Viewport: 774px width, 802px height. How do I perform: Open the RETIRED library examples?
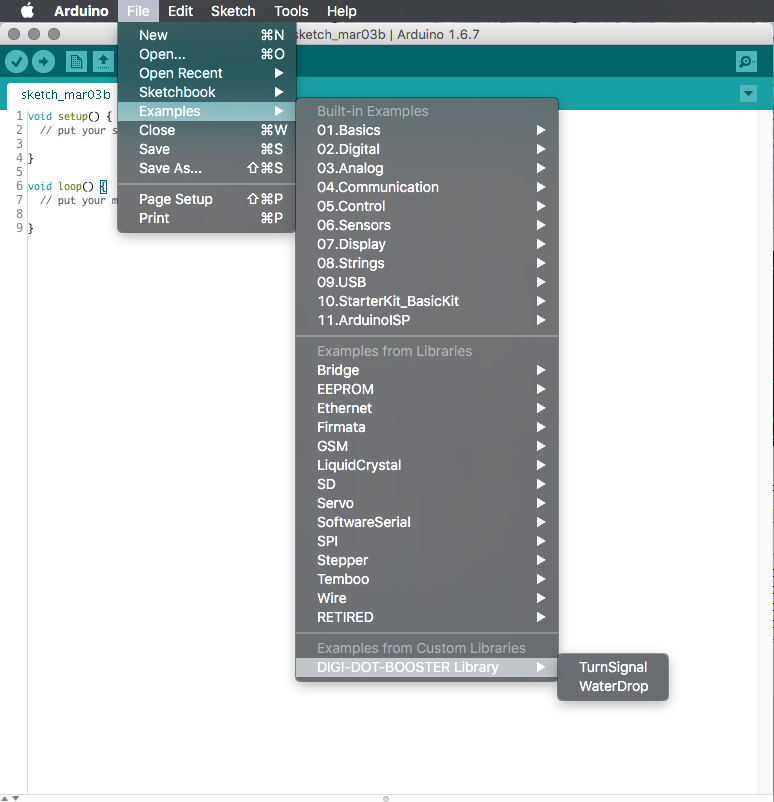pos(427,617)
